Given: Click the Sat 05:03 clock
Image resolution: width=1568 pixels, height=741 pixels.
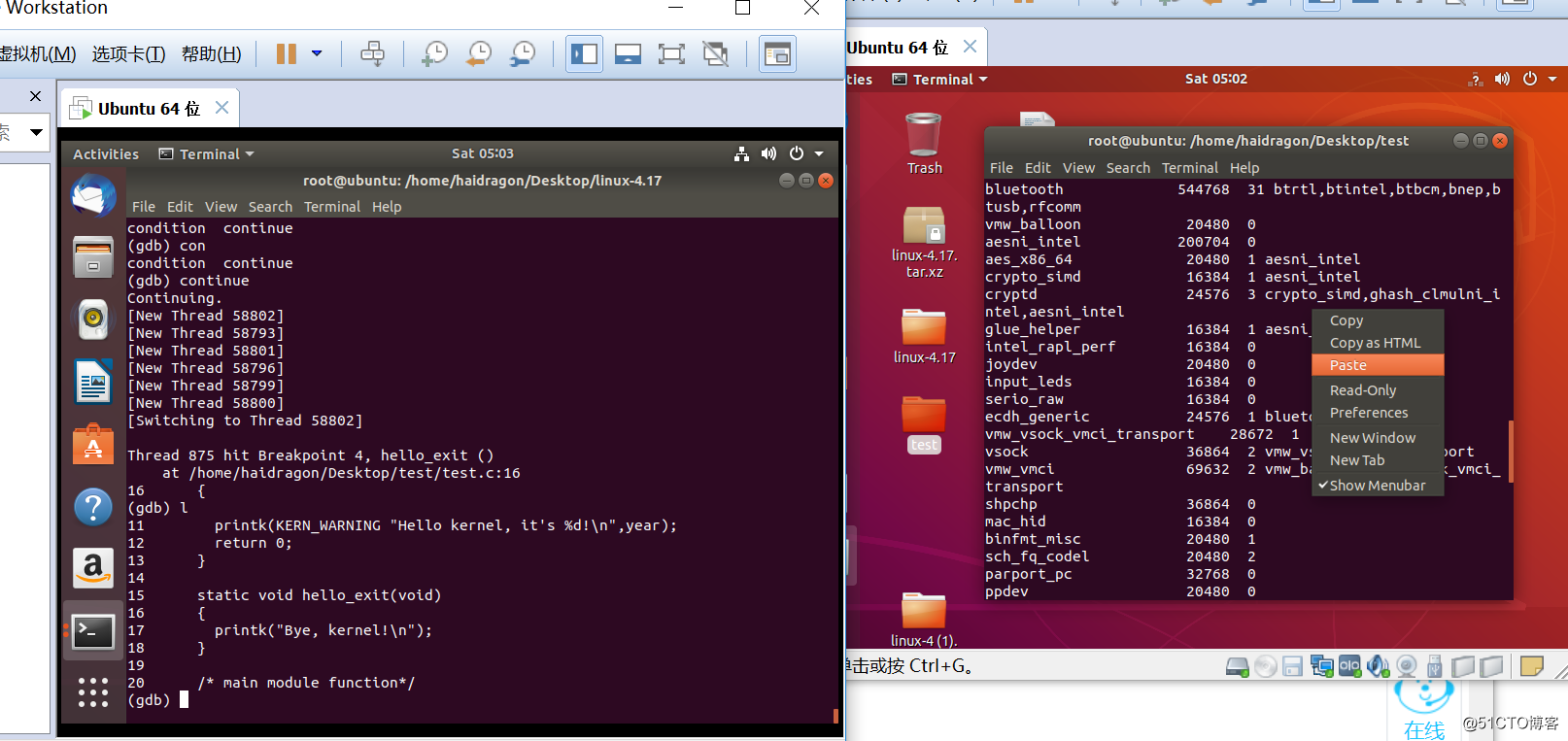Looking at the screenshot, I should click(x=483, y=153).
